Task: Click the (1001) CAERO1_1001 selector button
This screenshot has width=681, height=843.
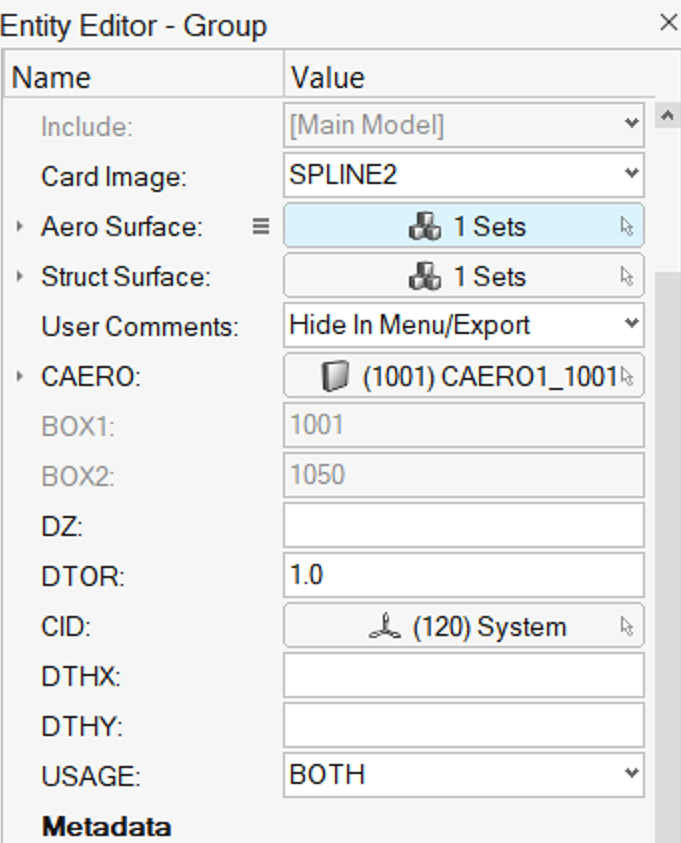Action: click(464, 375)
